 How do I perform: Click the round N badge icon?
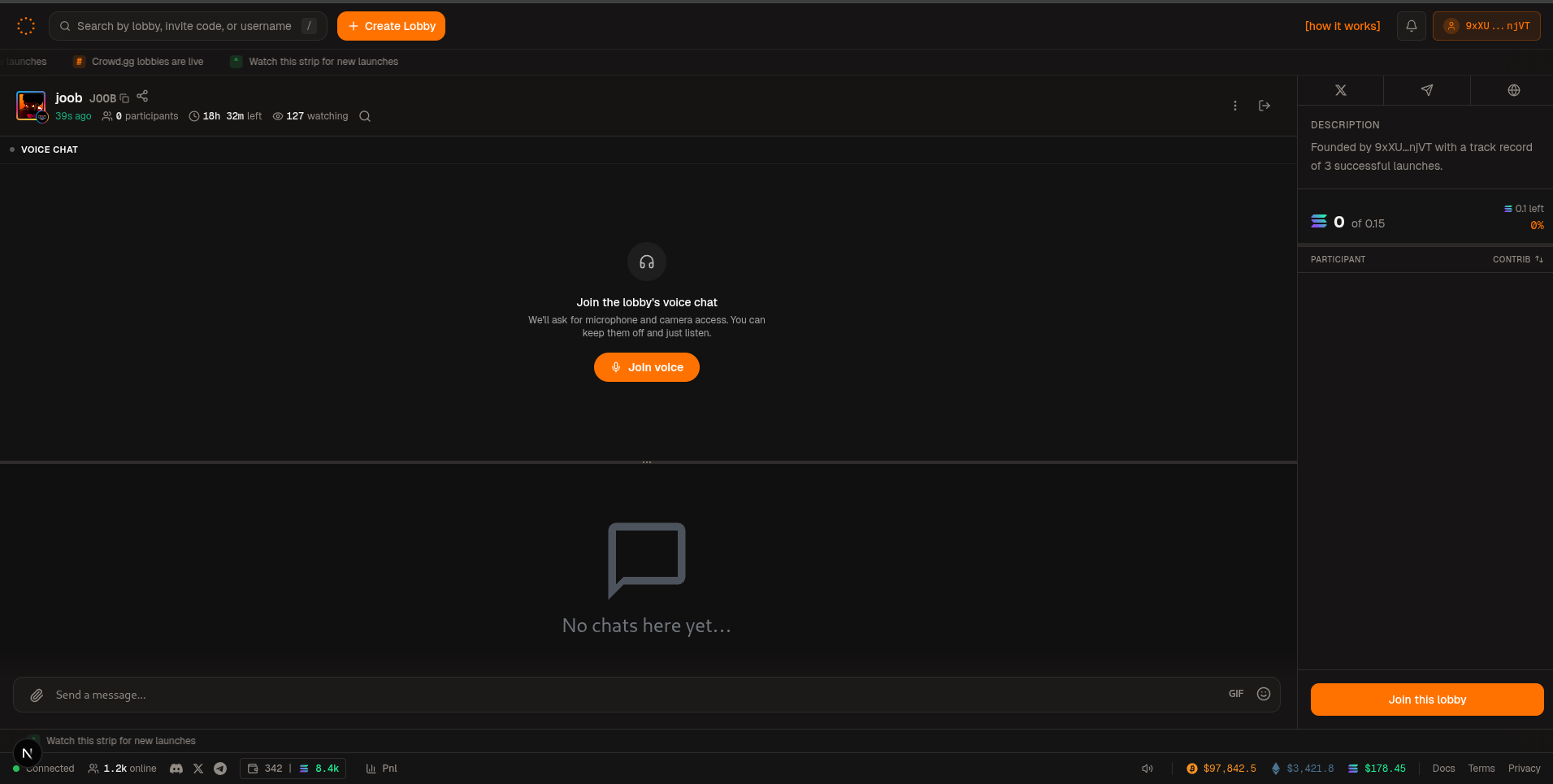(28, 753)
